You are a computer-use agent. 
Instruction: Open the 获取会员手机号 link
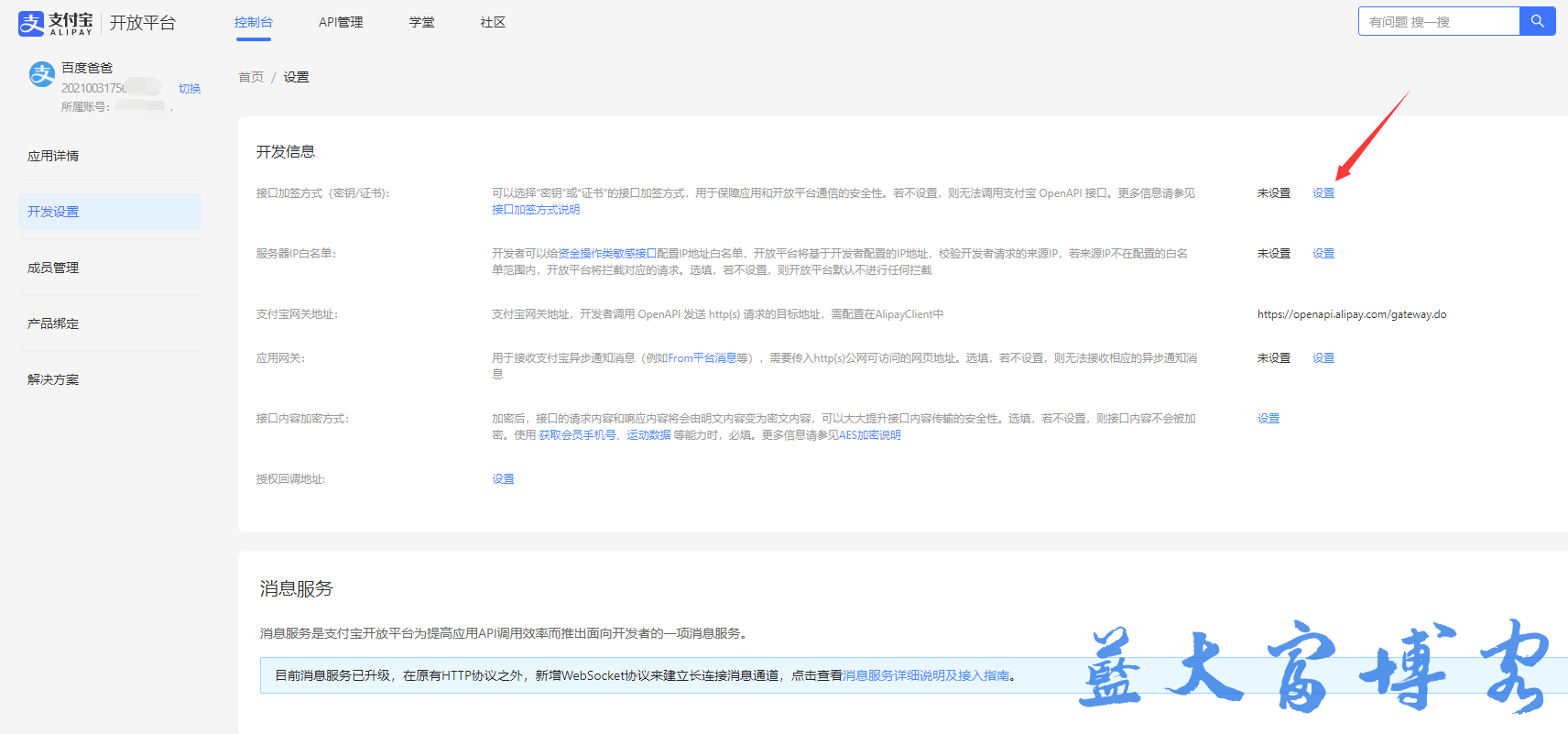point(577,435)
